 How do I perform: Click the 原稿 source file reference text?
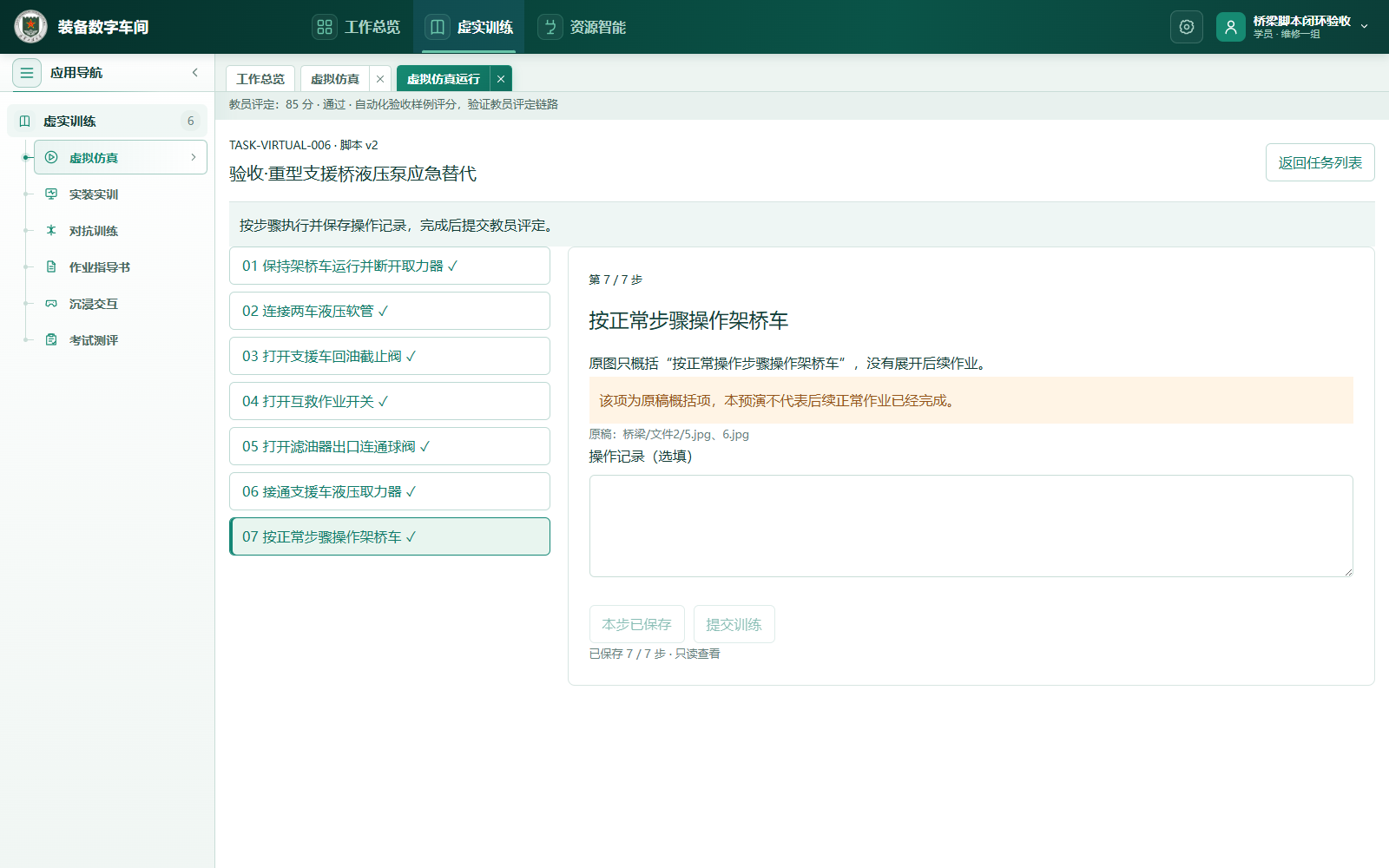click(668, 434)
